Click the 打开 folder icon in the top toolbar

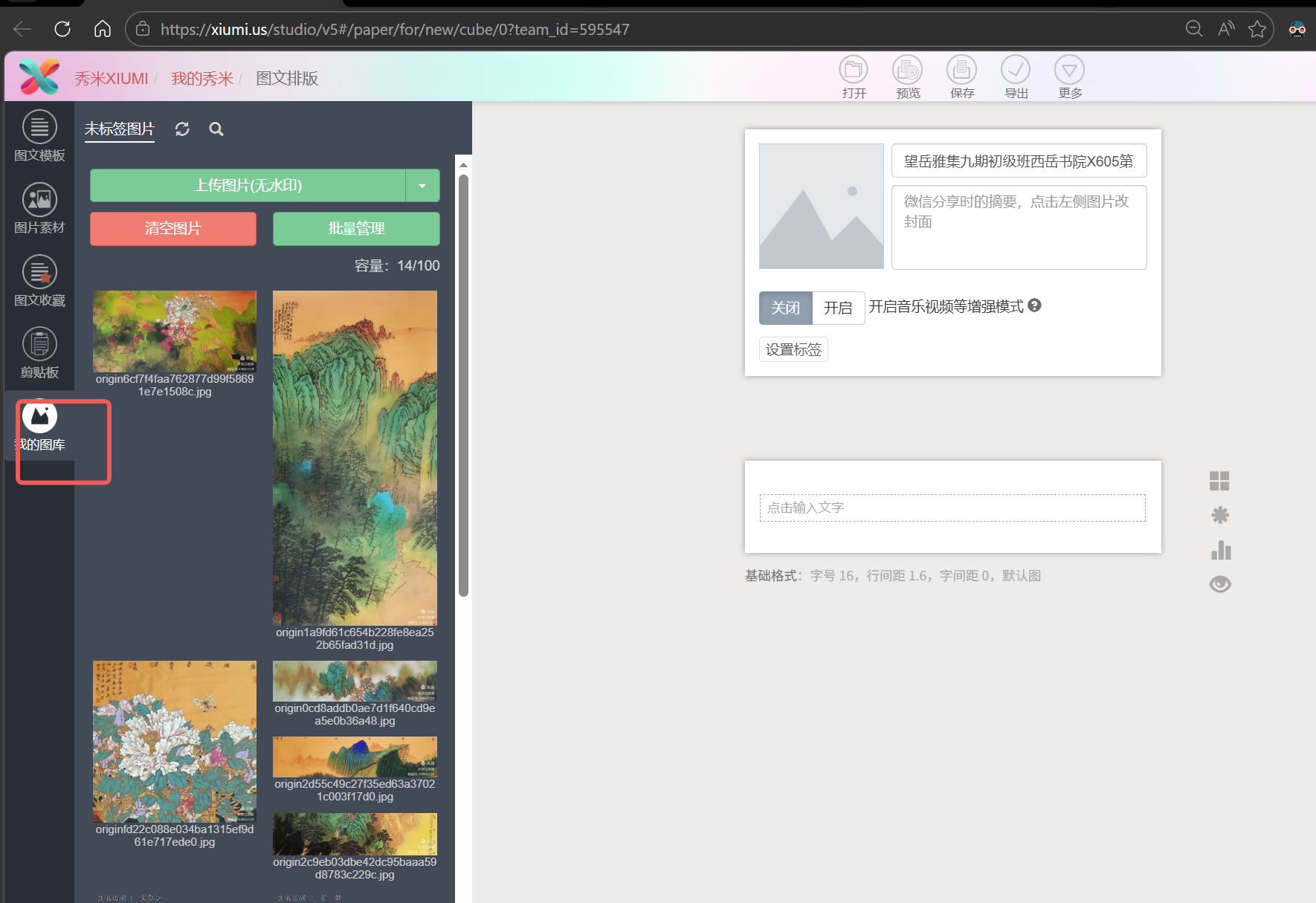pos(854,70)
